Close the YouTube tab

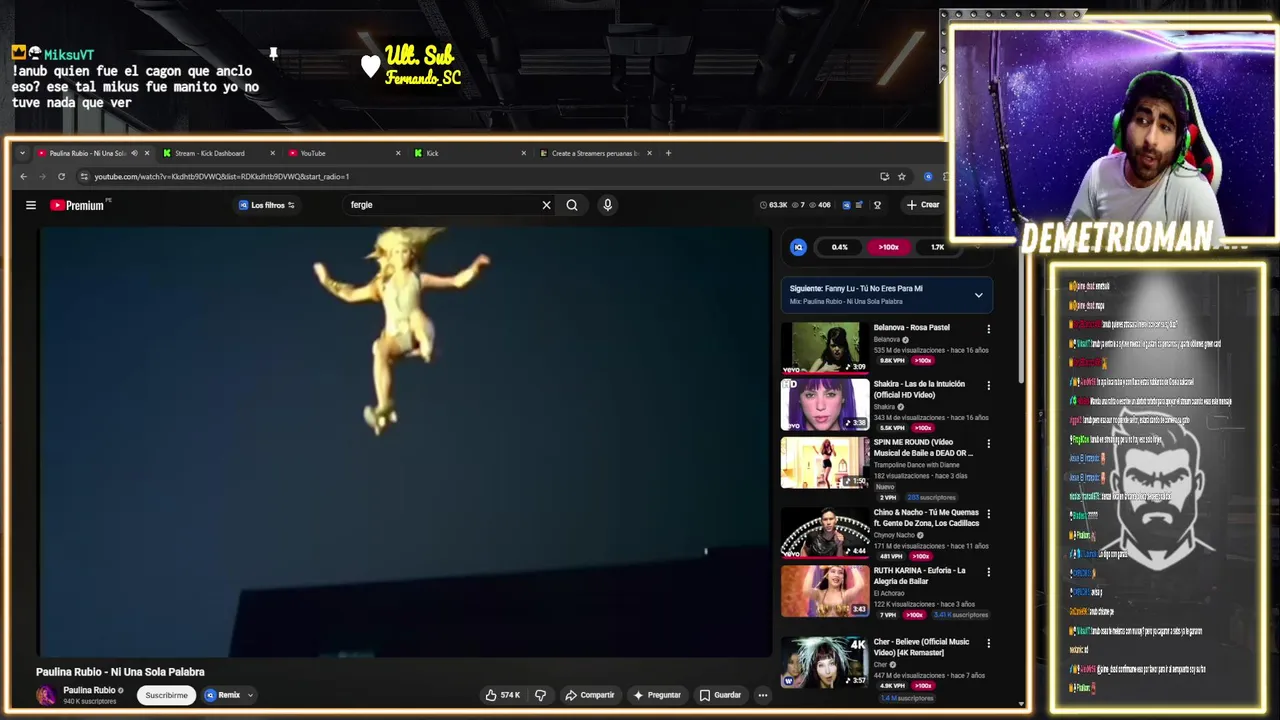(x=398, y=153)
